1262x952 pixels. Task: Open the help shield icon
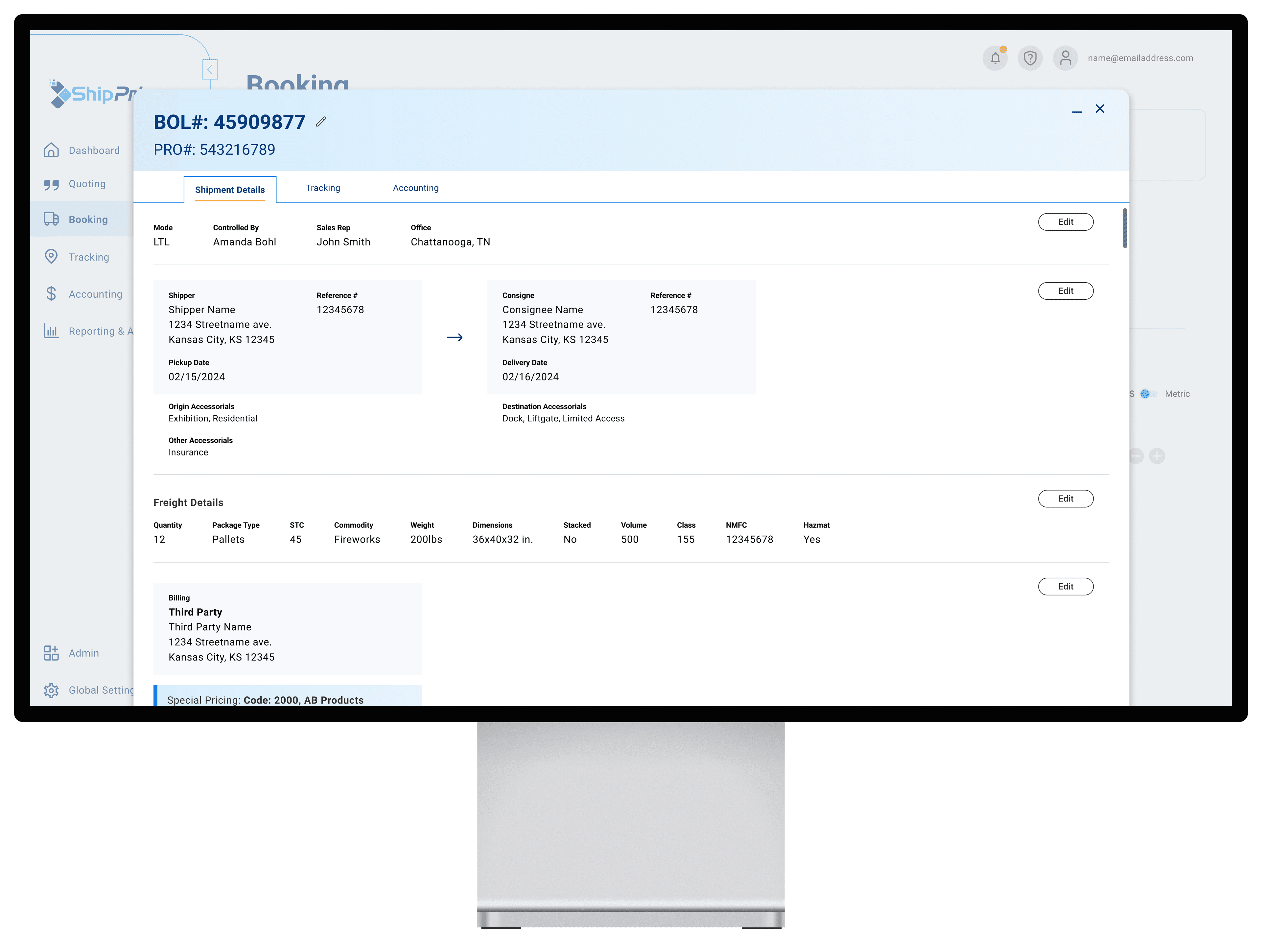1030,58
